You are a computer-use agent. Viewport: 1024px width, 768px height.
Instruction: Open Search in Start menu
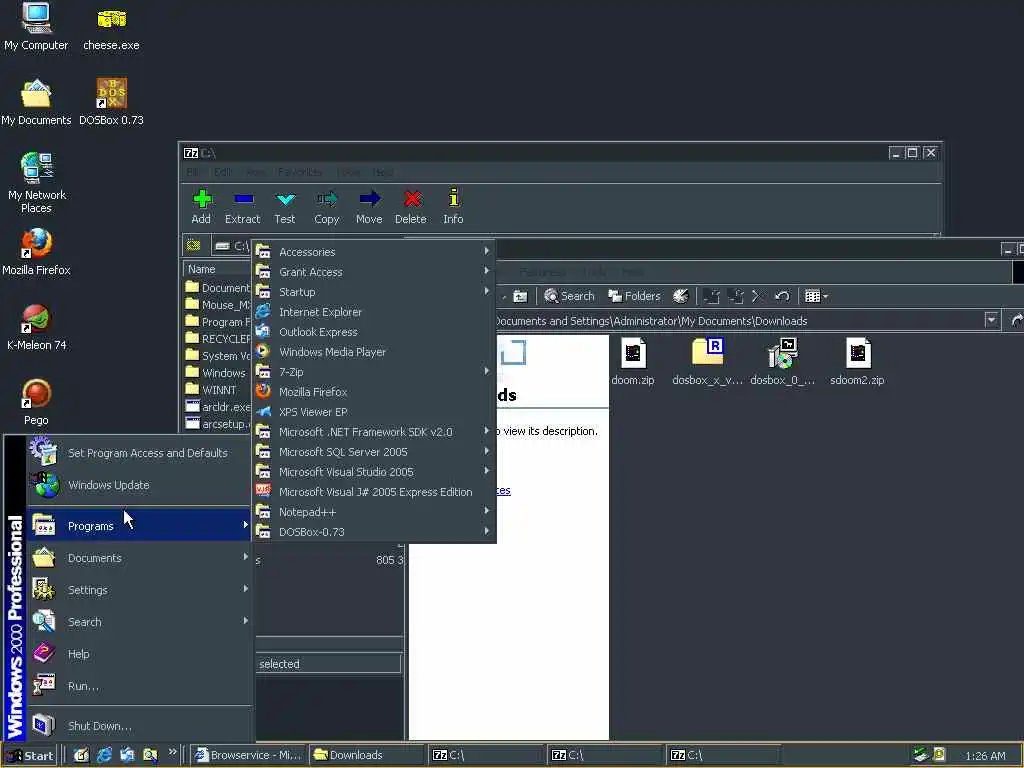coord(139,622)
